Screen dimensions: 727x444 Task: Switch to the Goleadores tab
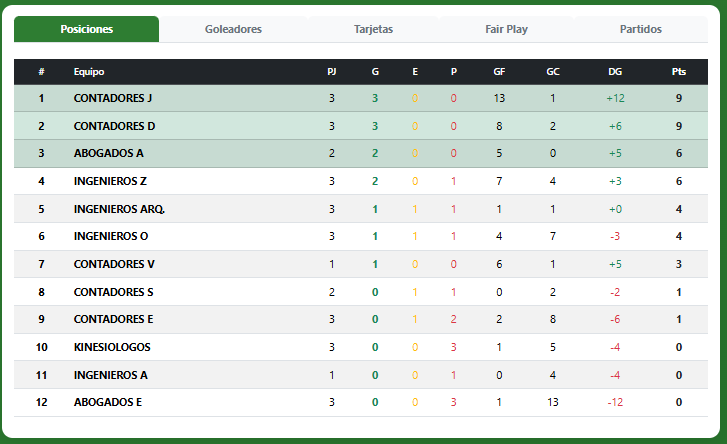point(233,29)
